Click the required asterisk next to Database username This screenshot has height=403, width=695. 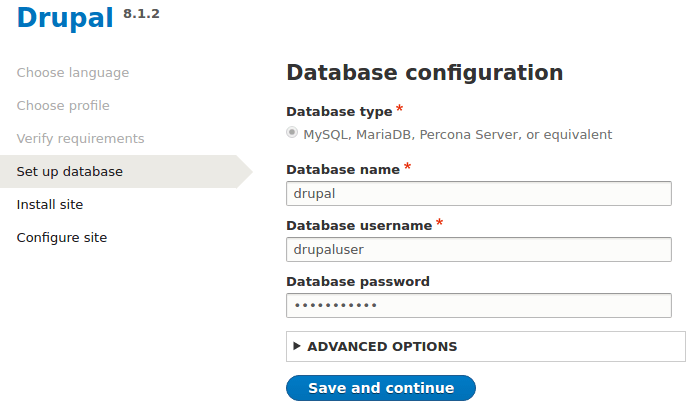click(439, 223)
